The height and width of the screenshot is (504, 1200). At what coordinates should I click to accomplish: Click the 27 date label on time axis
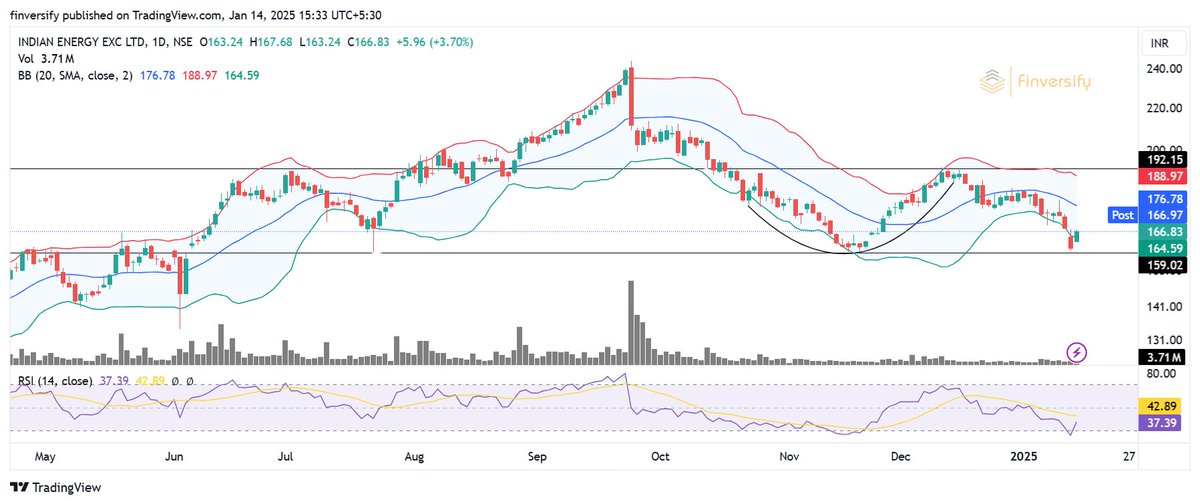point(1129,456)
